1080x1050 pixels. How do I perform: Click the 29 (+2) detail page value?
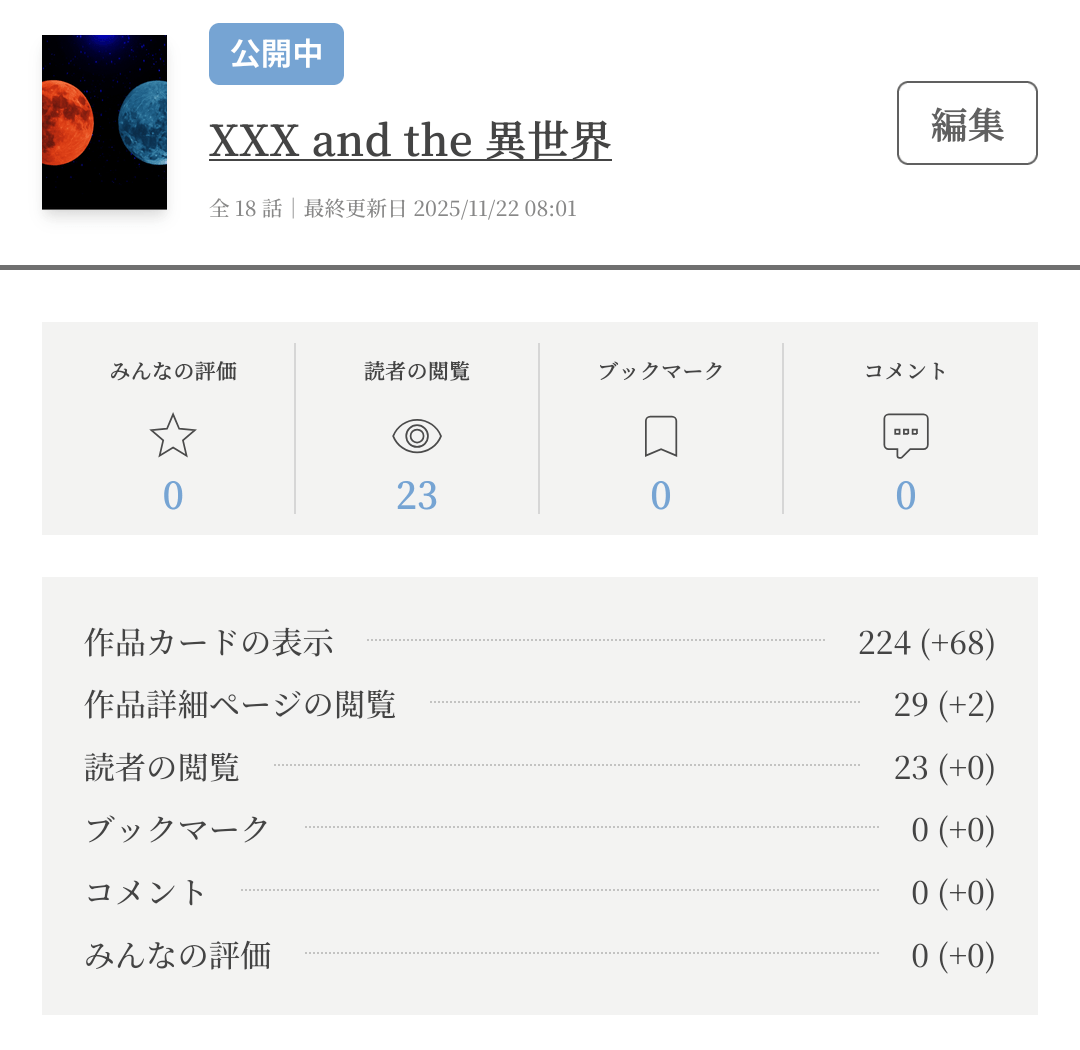(944, 705)
